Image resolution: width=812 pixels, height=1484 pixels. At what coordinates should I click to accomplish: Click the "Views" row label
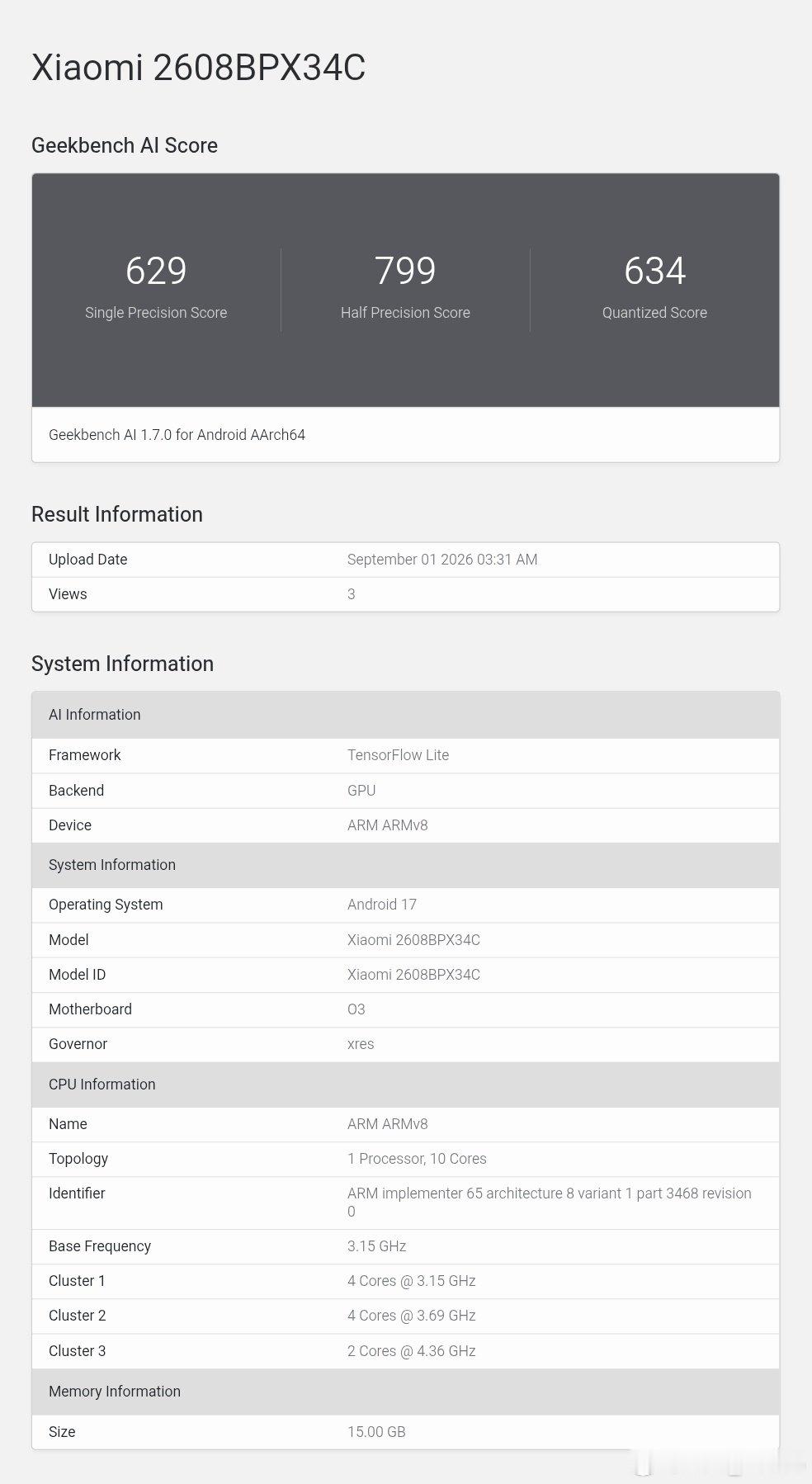68,594
